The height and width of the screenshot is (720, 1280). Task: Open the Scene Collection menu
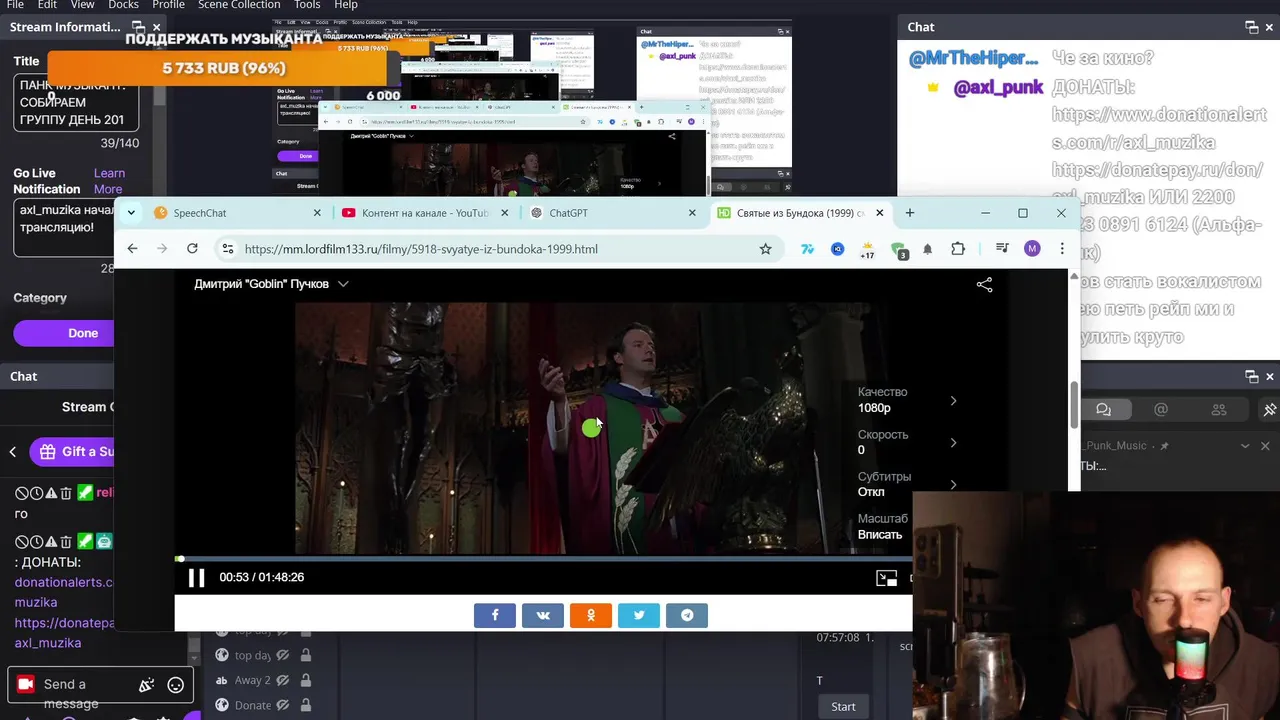coord(239,5)
